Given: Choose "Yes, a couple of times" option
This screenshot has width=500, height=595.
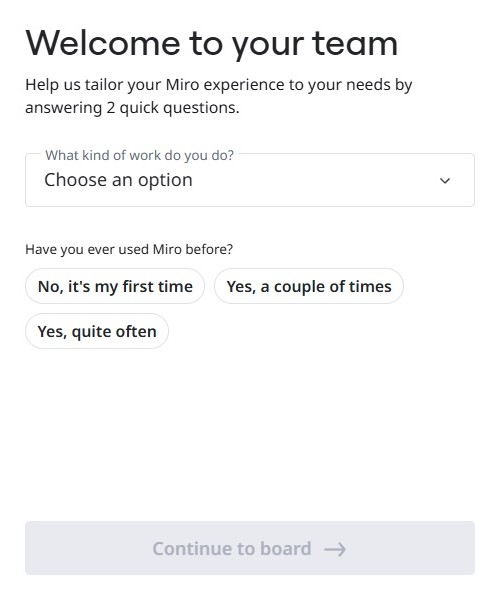Looking at the screenshot, I should tap(309, 286).
